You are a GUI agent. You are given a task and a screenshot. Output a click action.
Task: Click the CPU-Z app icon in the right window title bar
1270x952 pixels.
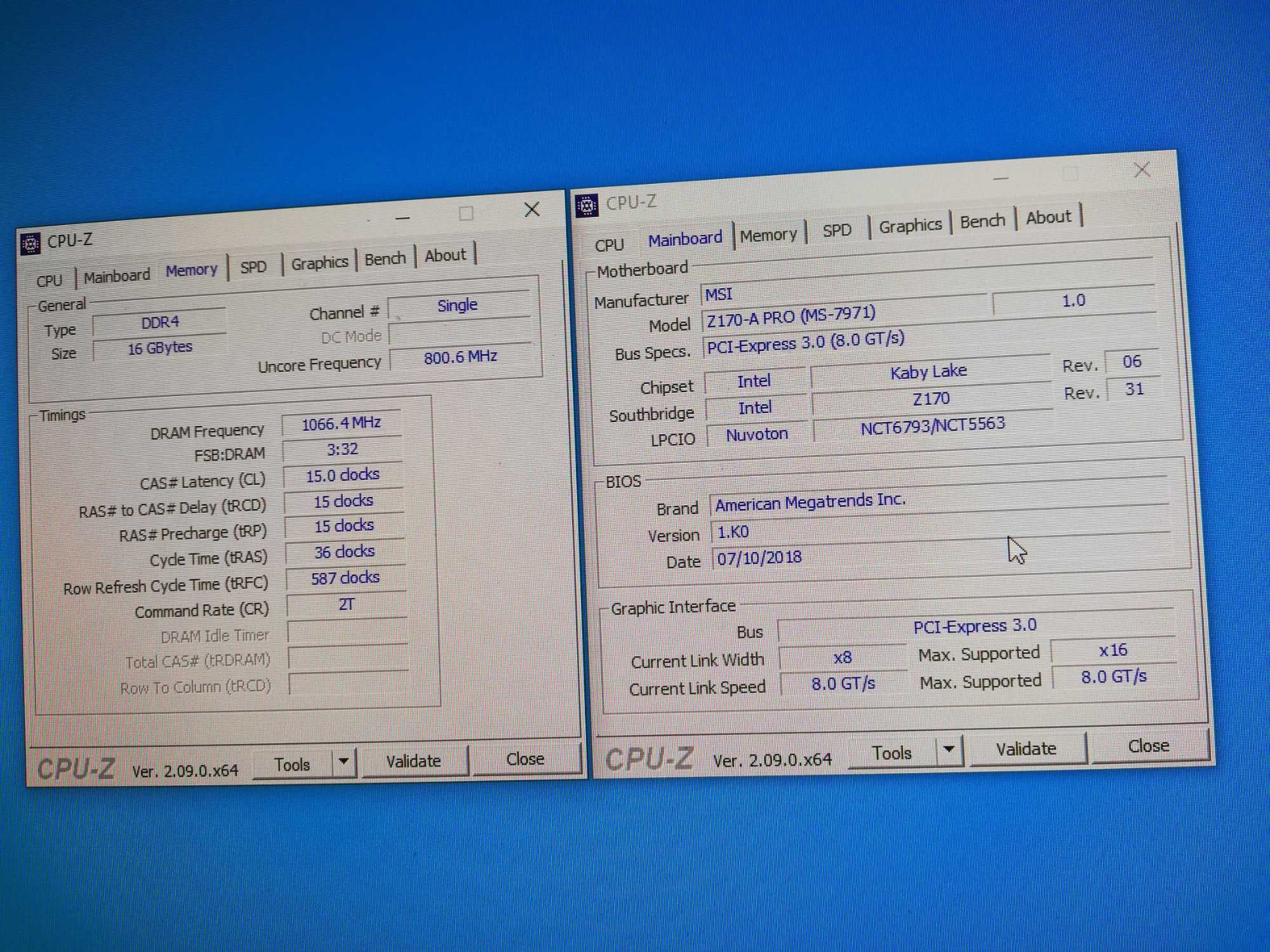586,206
